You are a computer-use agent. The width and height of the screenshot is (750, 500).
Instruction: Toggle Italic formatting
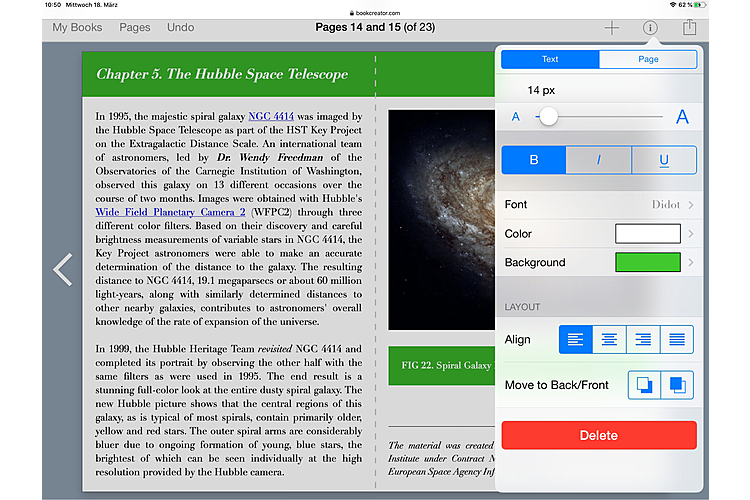pos(598,160)
